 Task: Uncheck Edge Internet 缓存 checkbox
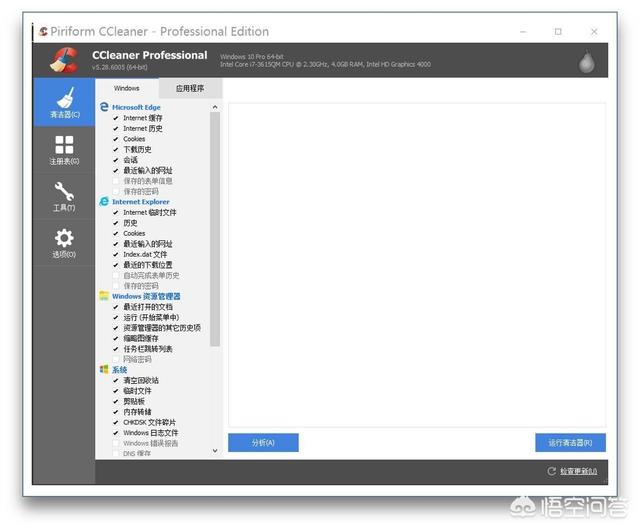[x=116, y=118]
